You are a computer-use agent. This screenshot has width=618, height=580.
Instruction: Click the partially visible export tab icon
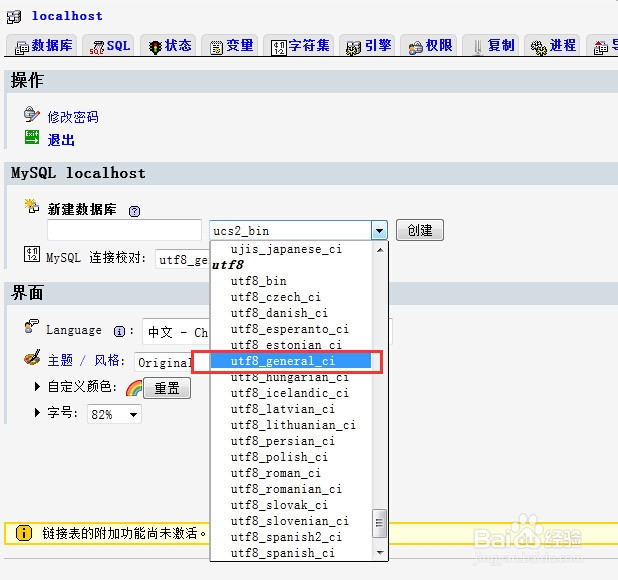(601, 48)
